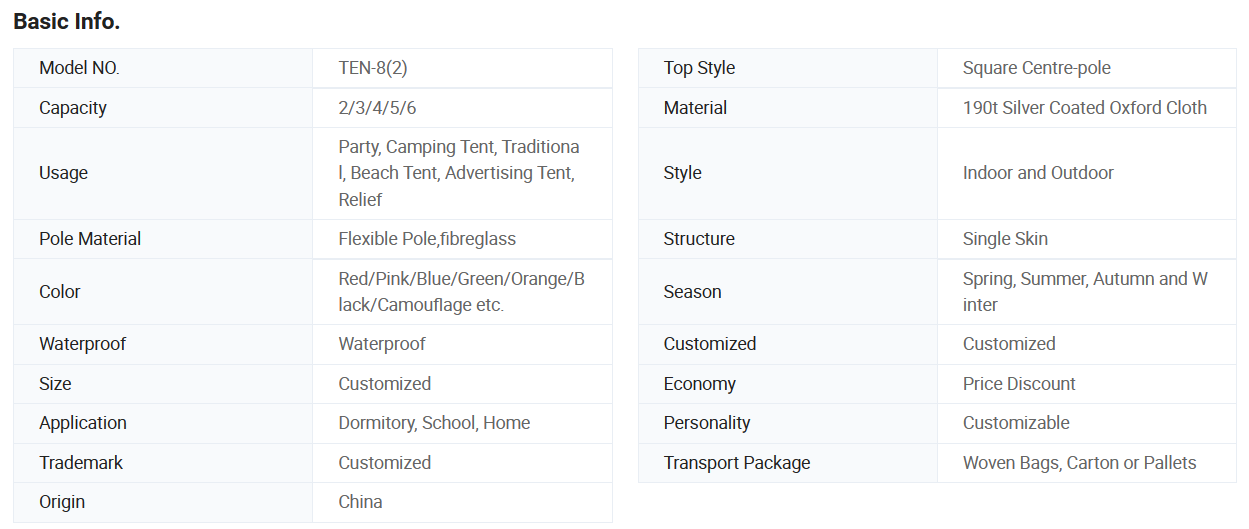Select the Flexible Pole,fibreglass text
The width and height of the screenshot is (1249, 529).
(427, 239)
